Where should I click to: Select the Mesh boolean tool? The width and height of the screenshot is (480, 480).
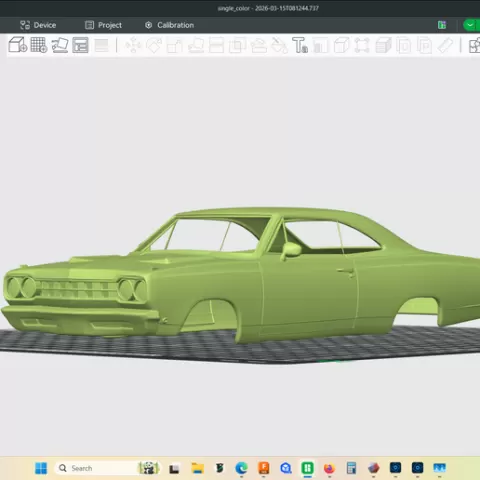pos(237,45)
